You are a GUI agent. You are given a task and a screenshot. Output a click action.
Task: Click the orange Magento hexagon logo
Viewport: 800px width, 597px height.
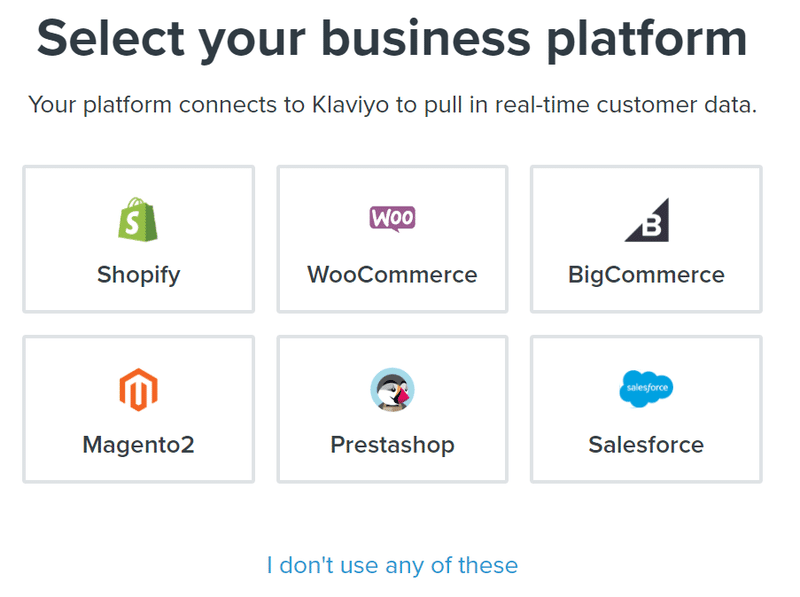pos(138,389)
